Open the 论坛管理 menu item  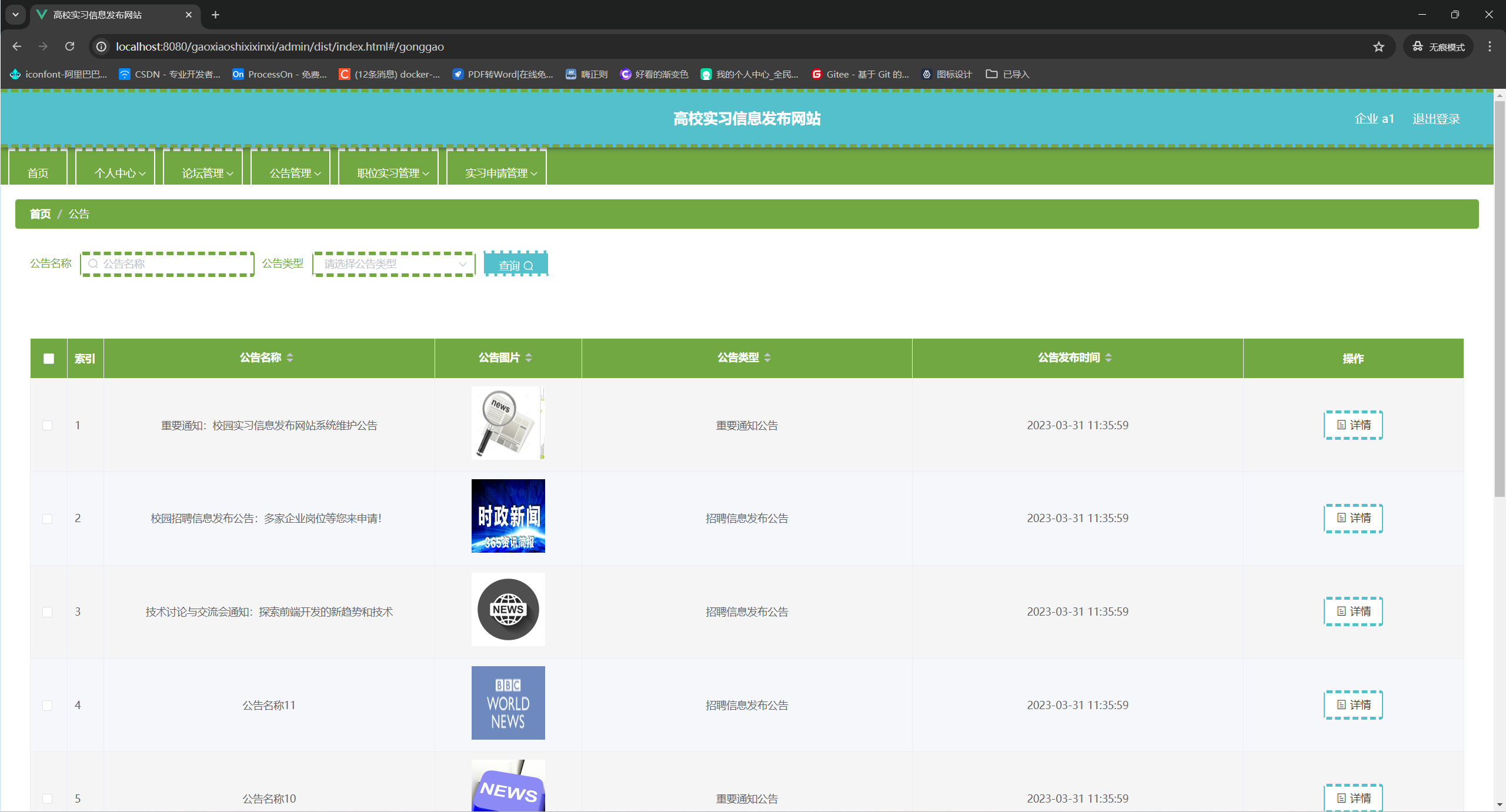click(207, 173)
